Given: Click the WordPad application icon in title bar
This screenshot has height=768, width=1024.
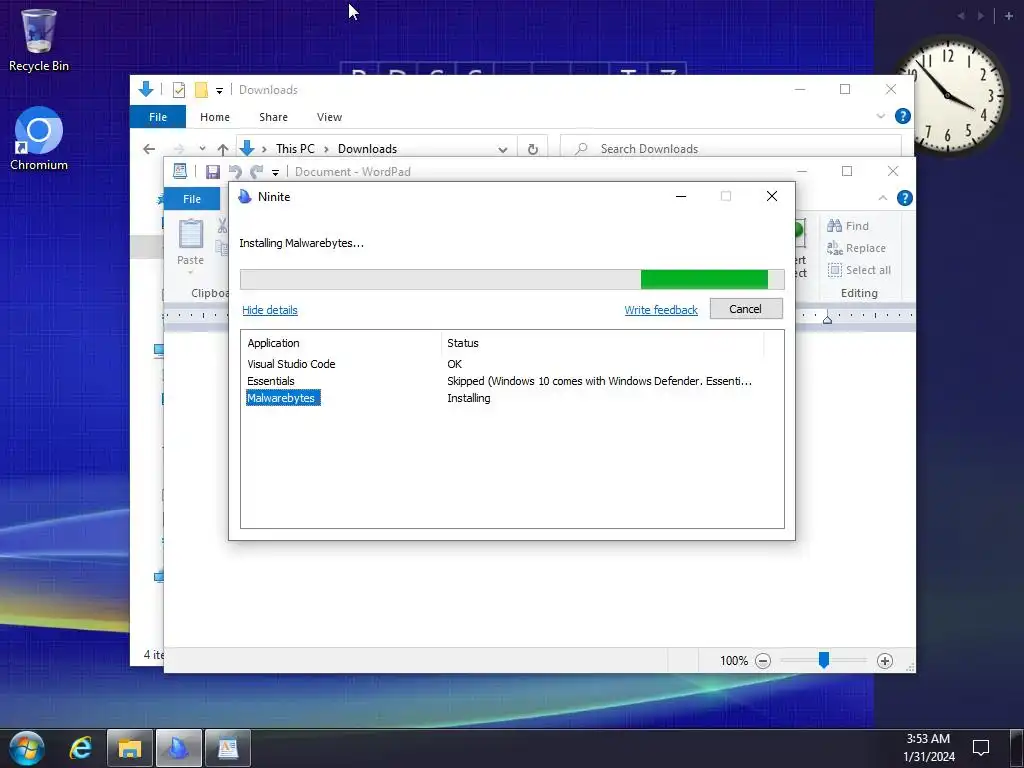Looking at the screenshot, I should 180,171.
